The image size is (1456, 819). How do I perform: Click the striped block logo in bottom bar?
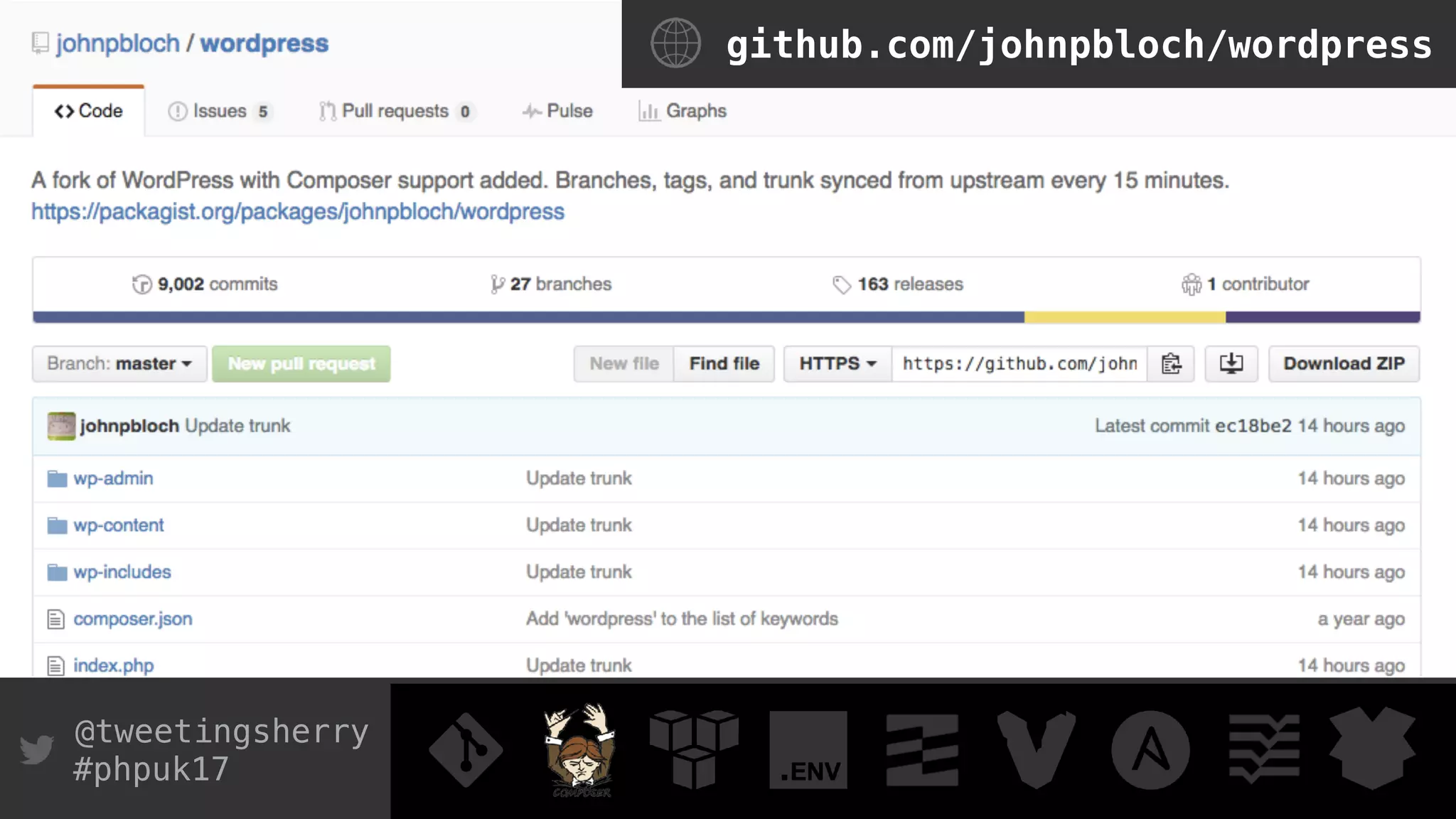(922, 751)
